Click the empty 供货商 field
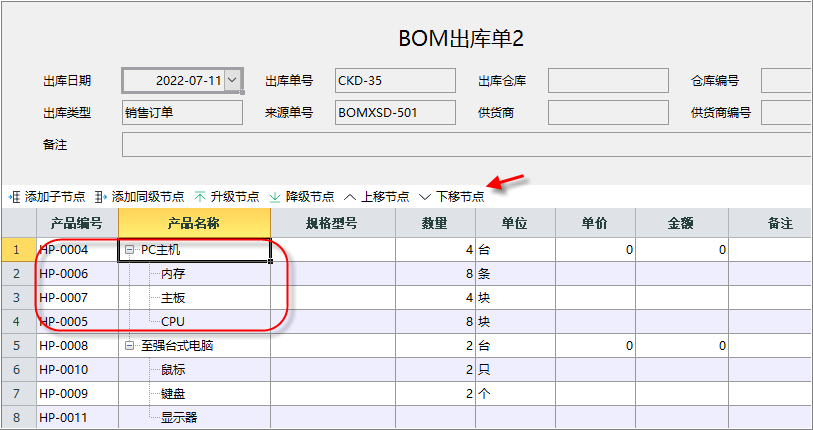The width and height of the screenshot is (813, 430). click(x=608, y=113)
